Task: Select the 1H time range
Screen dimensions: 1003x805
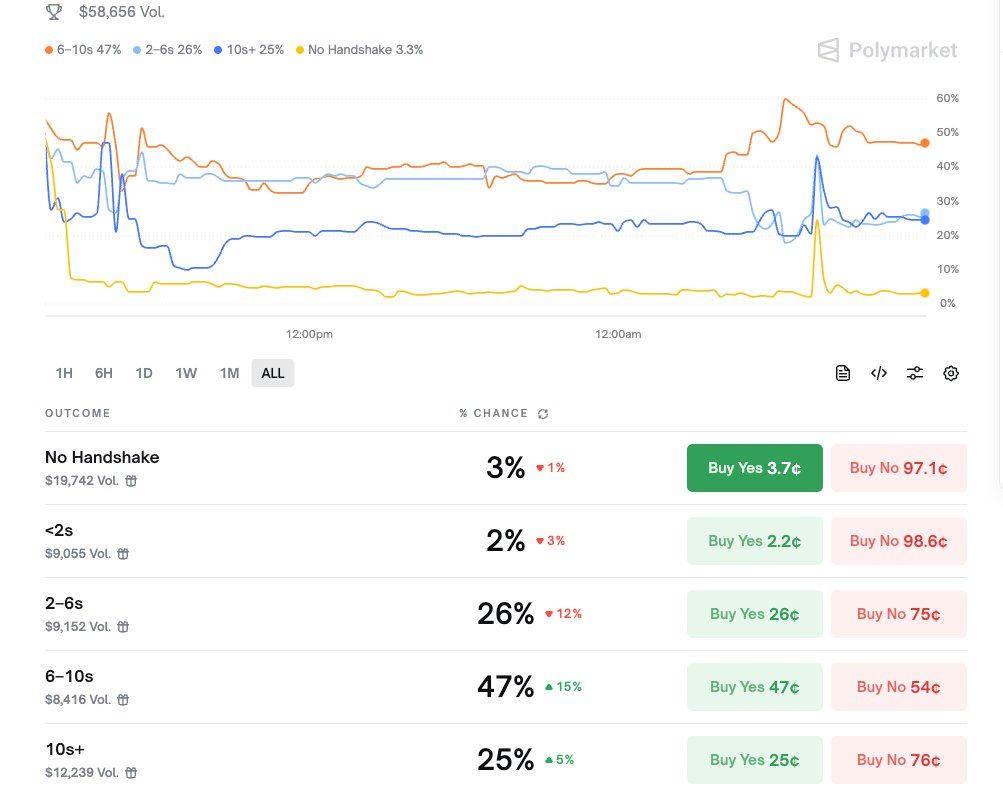Action: click(64, 373)
